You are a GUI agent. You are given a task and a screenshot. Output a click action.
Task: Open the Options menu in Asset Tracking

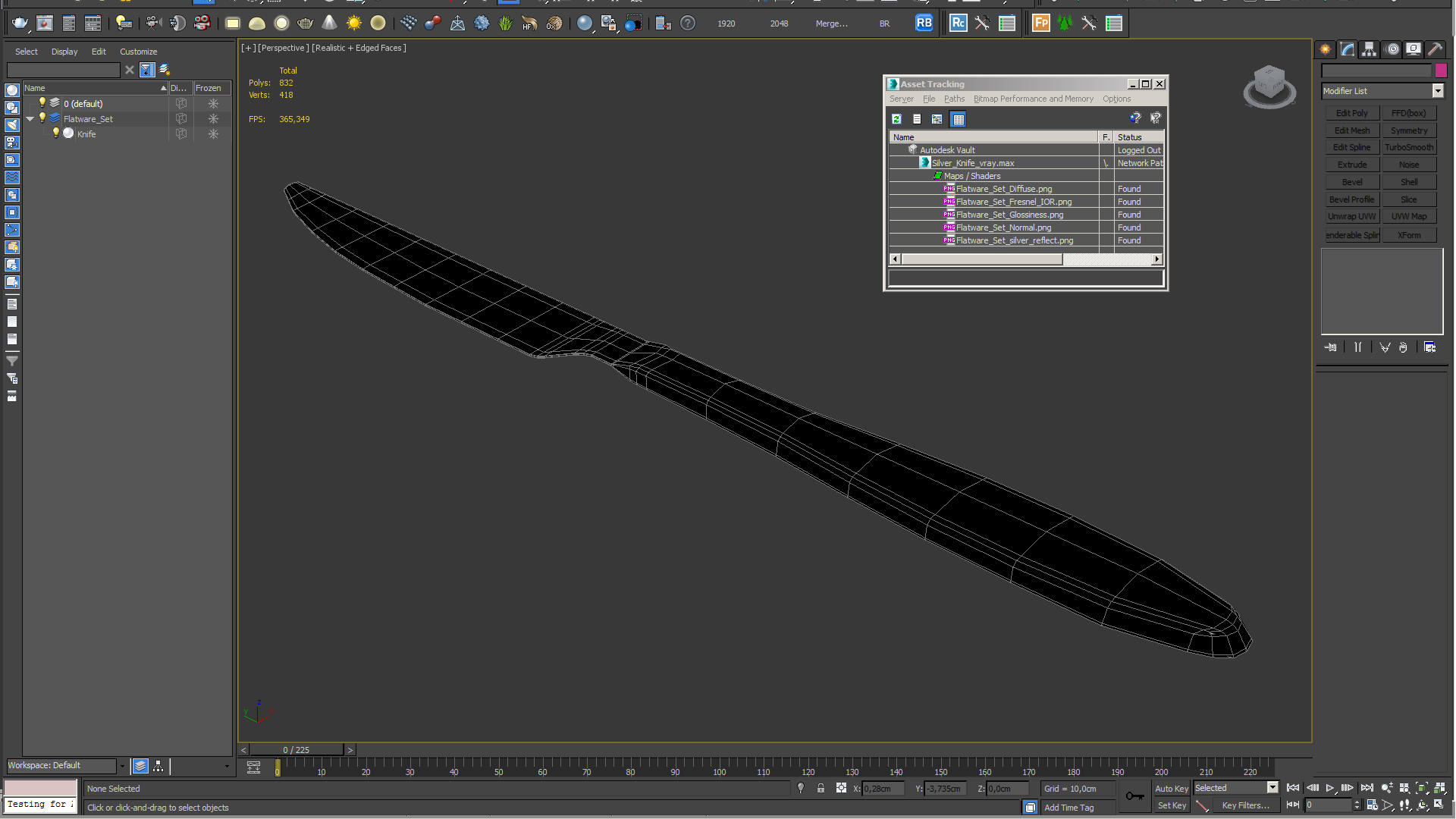tap(1116, 99)
